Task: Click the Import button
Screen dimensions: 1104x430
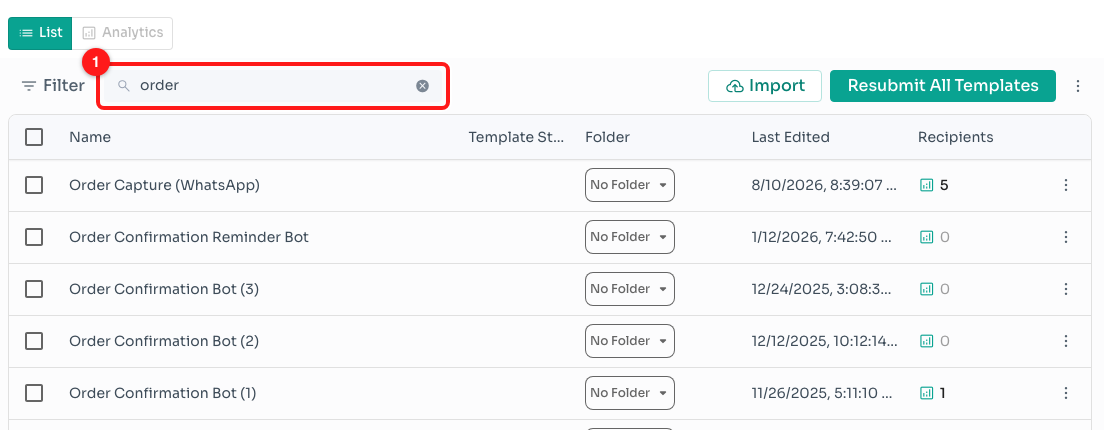Action: point(765,86)
